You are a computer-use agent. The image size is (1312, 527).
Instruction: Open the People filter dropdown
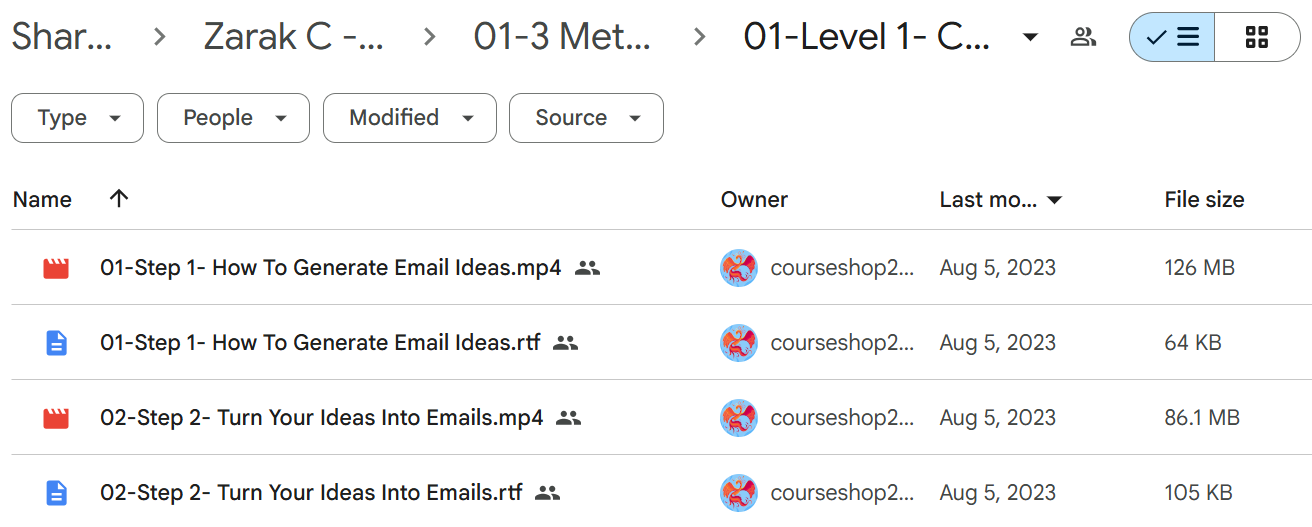[234, 118]
